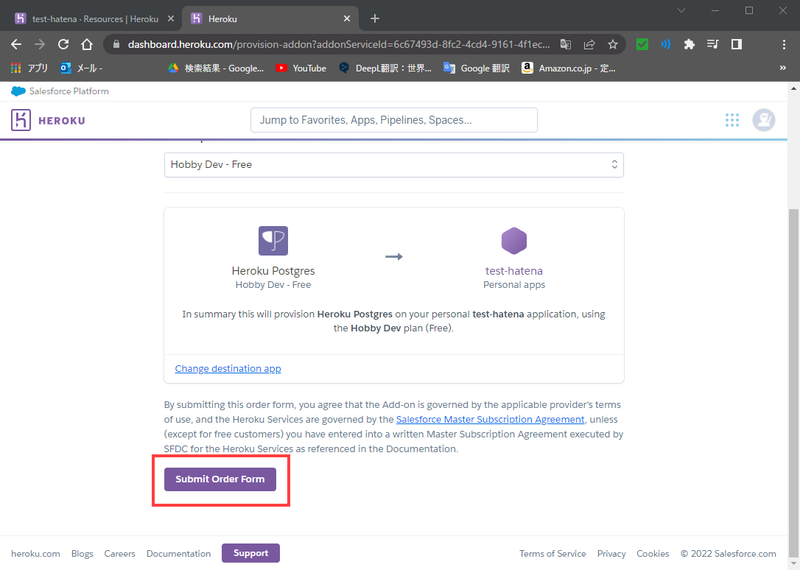Bookmark this page with the star icon

[x=613, y=44]
